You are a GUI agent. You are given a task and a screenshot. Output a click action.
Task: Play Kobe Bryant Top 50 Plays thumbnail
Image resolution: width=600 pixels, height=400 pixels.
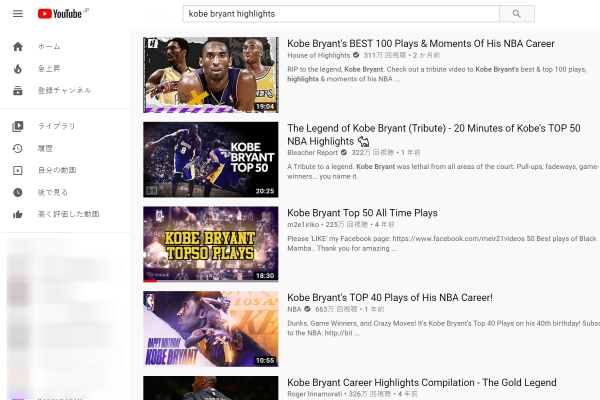pyautogui.click(x=211, y=244)
